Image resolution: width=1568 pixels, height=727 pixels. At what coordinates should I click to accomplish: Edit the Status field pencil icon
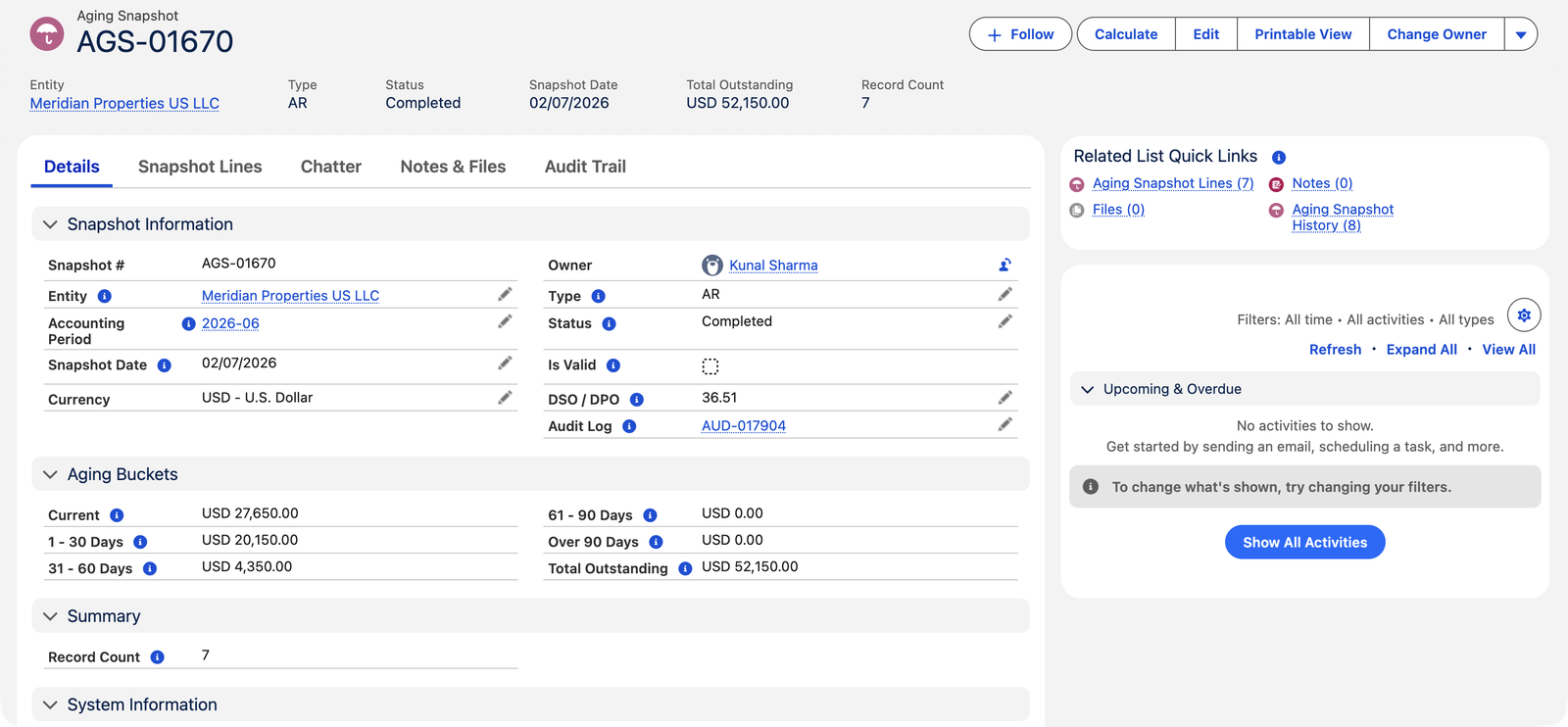(x=1004, y=321)
